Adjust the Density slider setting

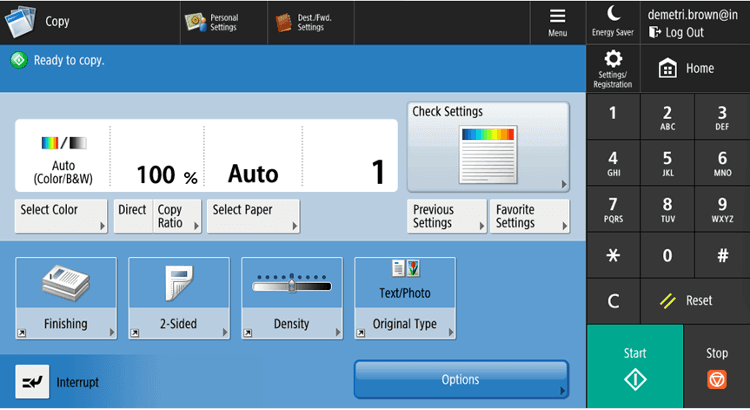(292, 299)
